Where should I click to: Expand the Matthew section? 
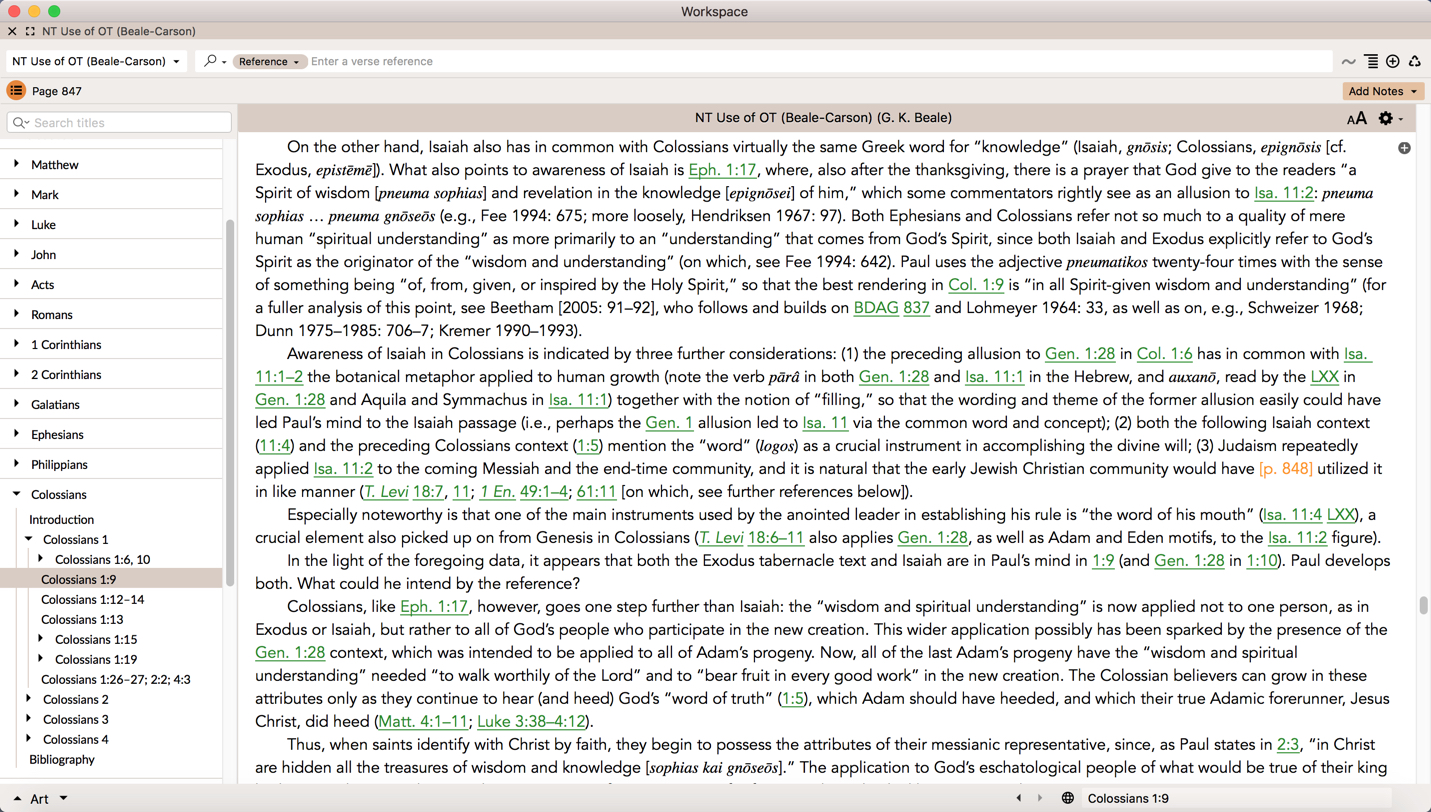coord(16,164)
